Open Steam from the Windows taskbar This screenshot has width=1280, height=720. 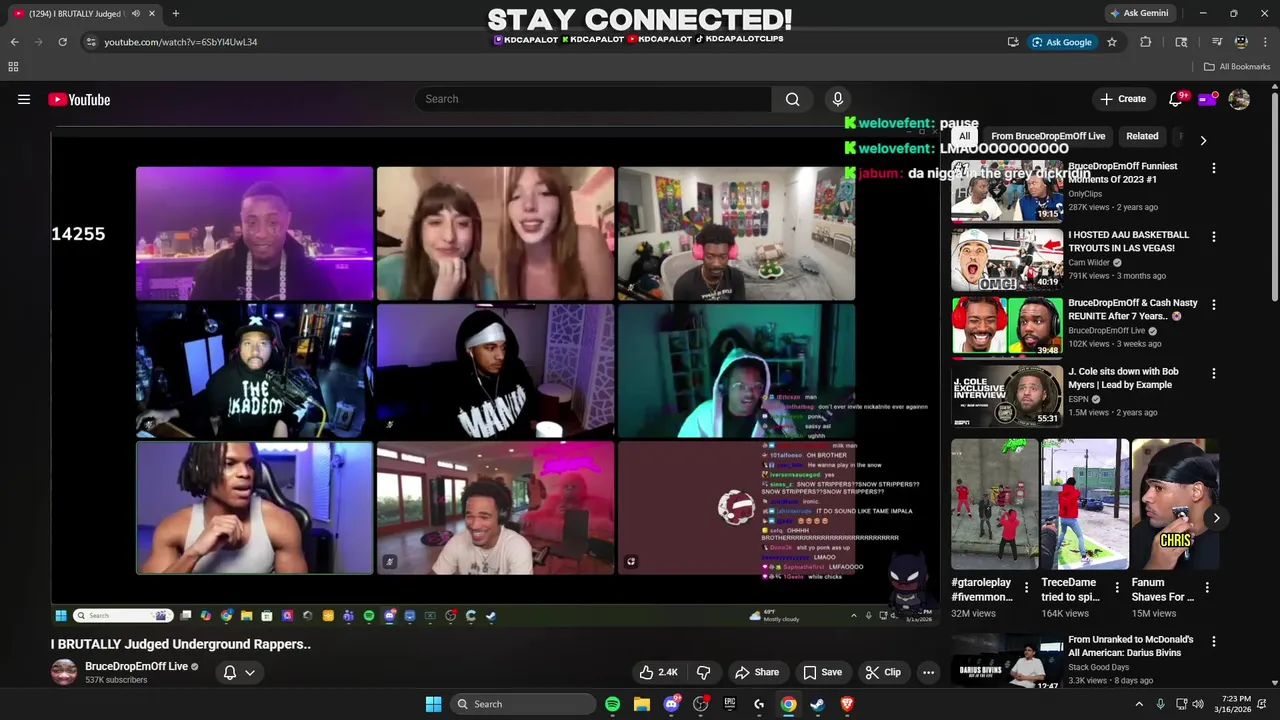817,704
